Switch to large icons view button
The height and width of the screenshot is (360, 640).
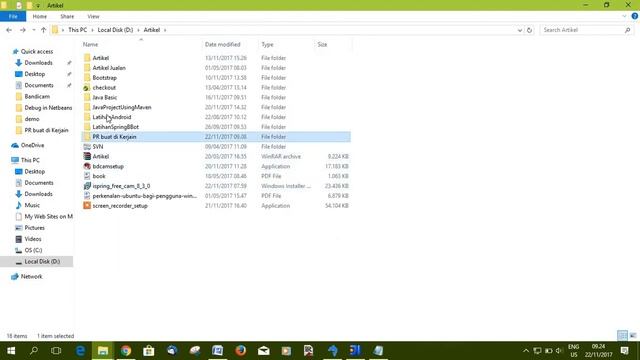tap(633, 336)
